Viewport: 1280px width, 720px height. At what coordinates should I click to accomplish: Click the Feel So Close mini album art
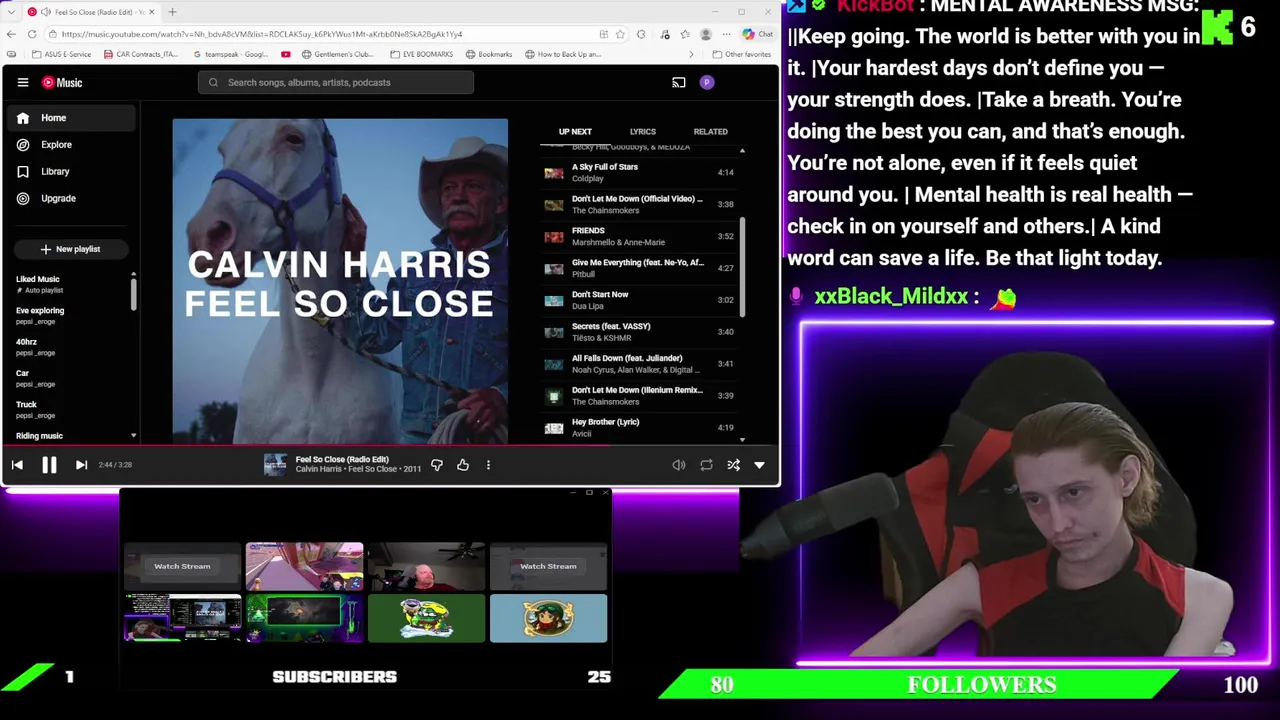(x=275, y=465)
